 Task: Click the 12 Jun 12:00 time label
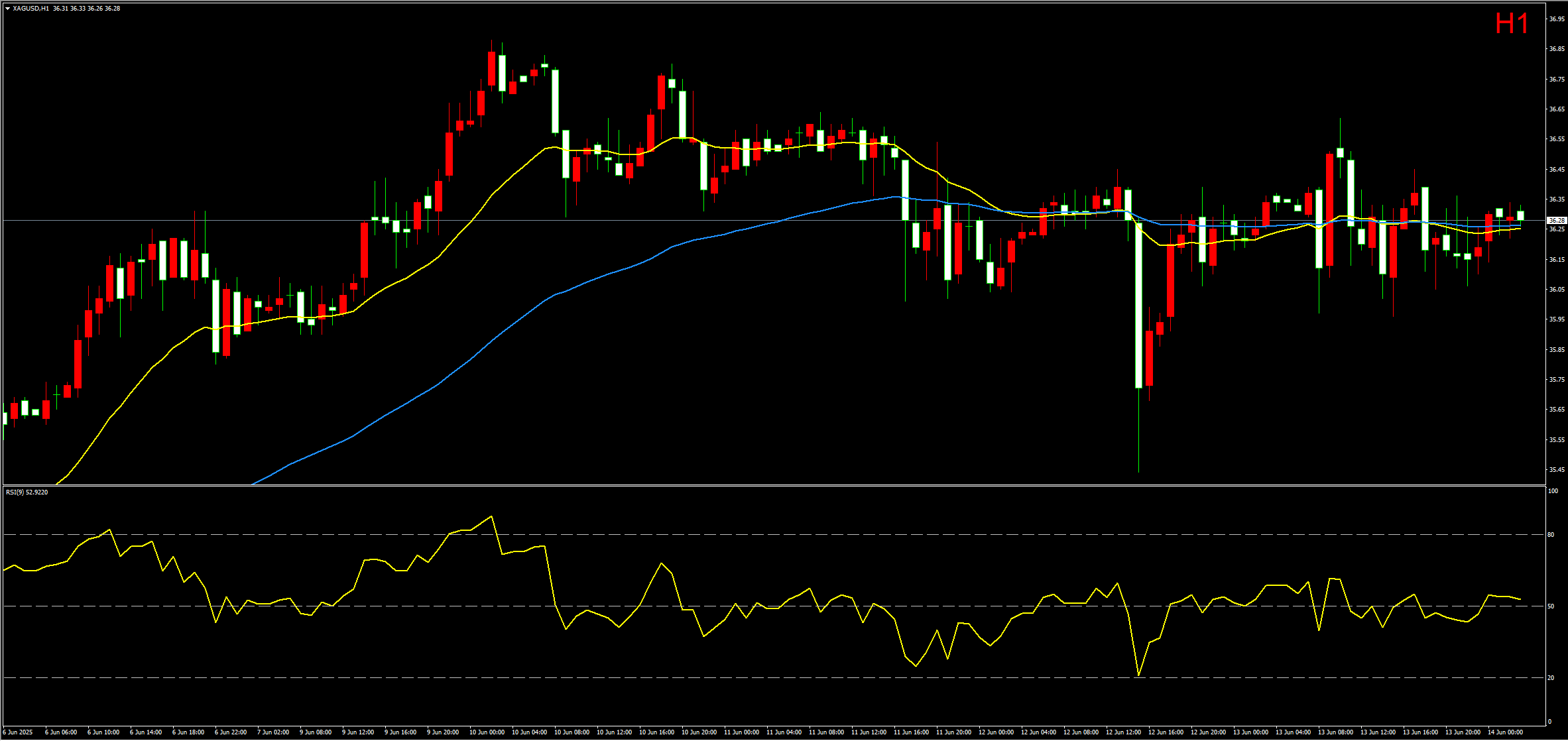click(x=1123, y=732)
